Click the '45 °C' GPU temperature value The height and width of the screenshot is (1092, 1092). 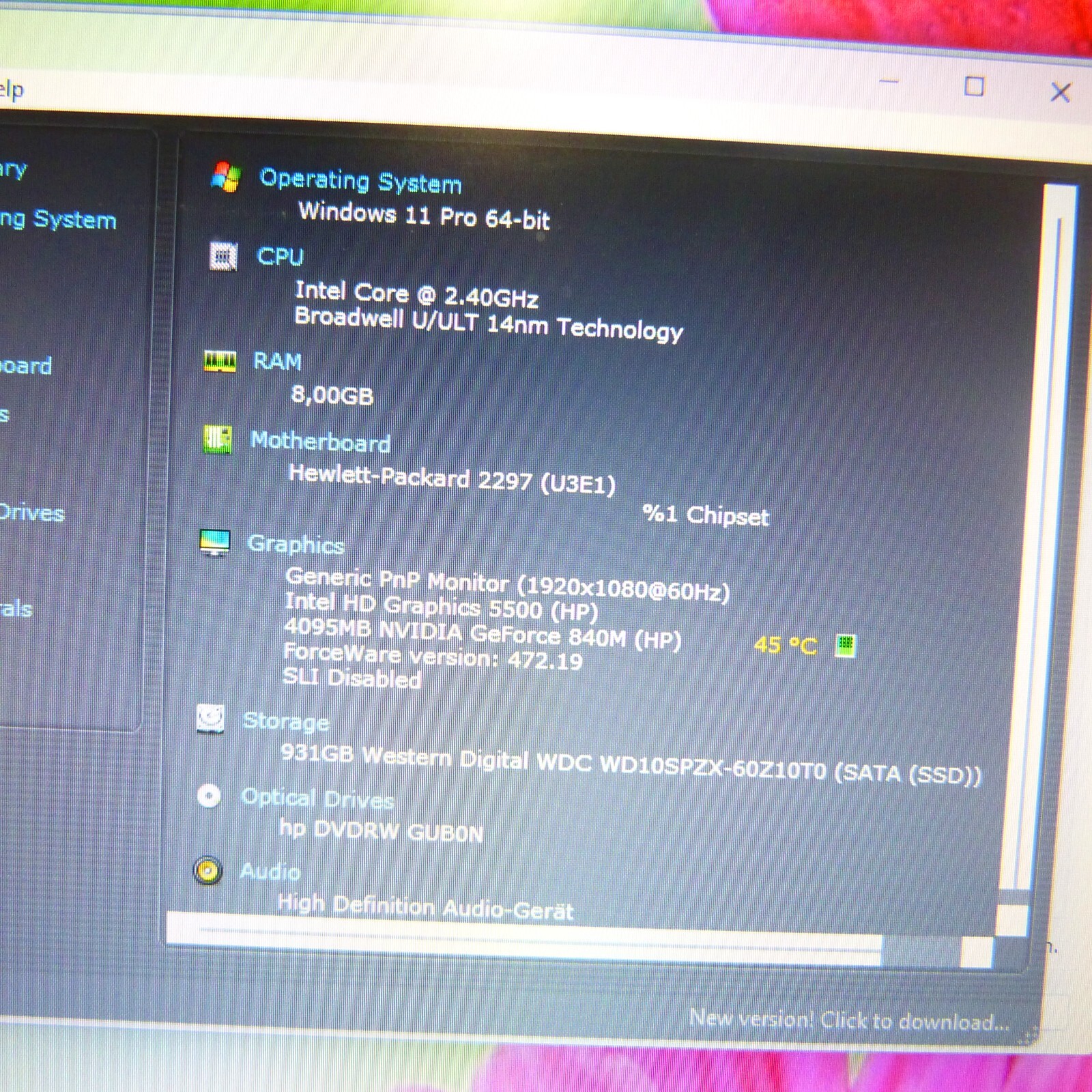point(786,644)
